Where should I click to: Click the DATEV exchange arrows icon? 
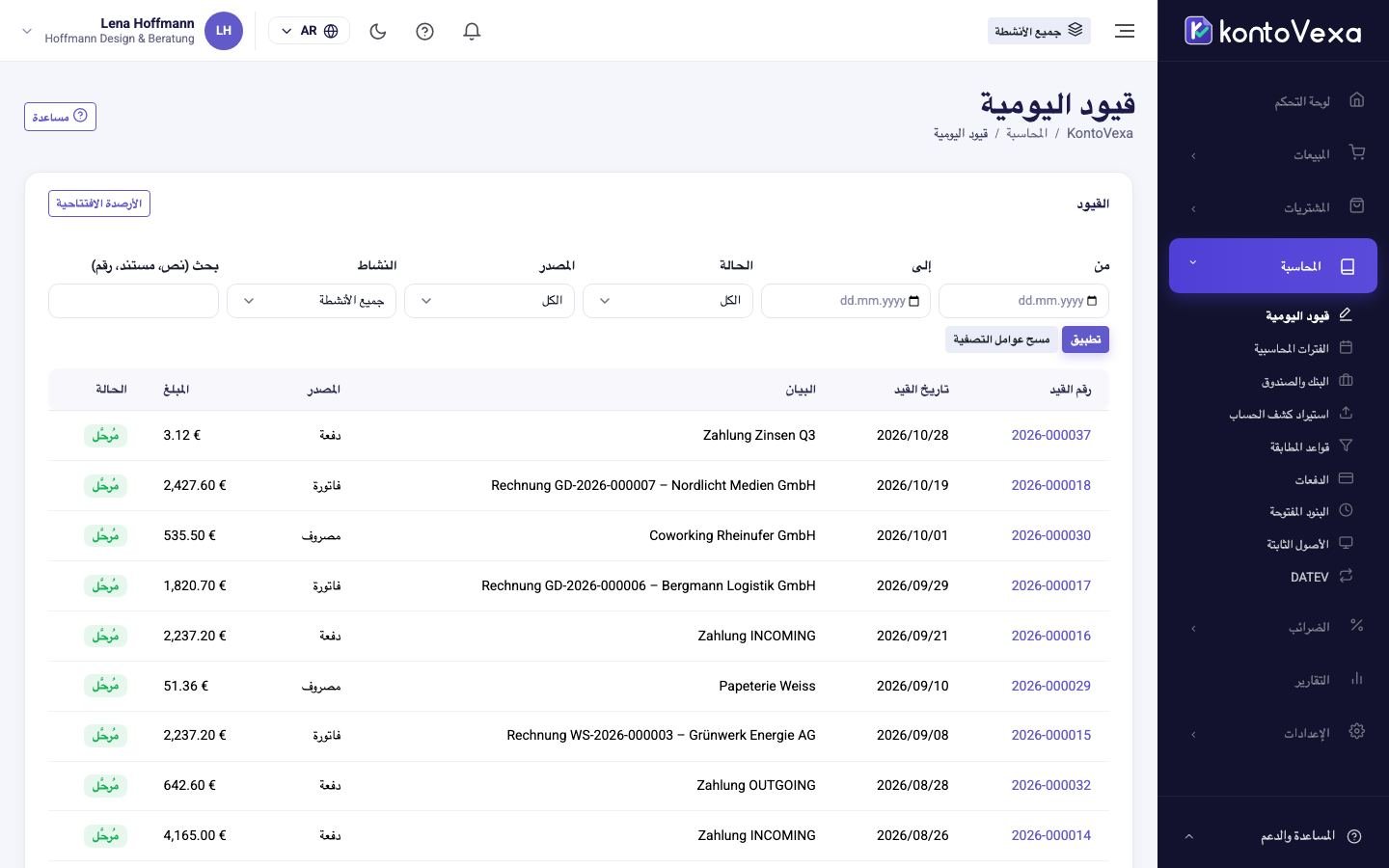point(1346,576)
